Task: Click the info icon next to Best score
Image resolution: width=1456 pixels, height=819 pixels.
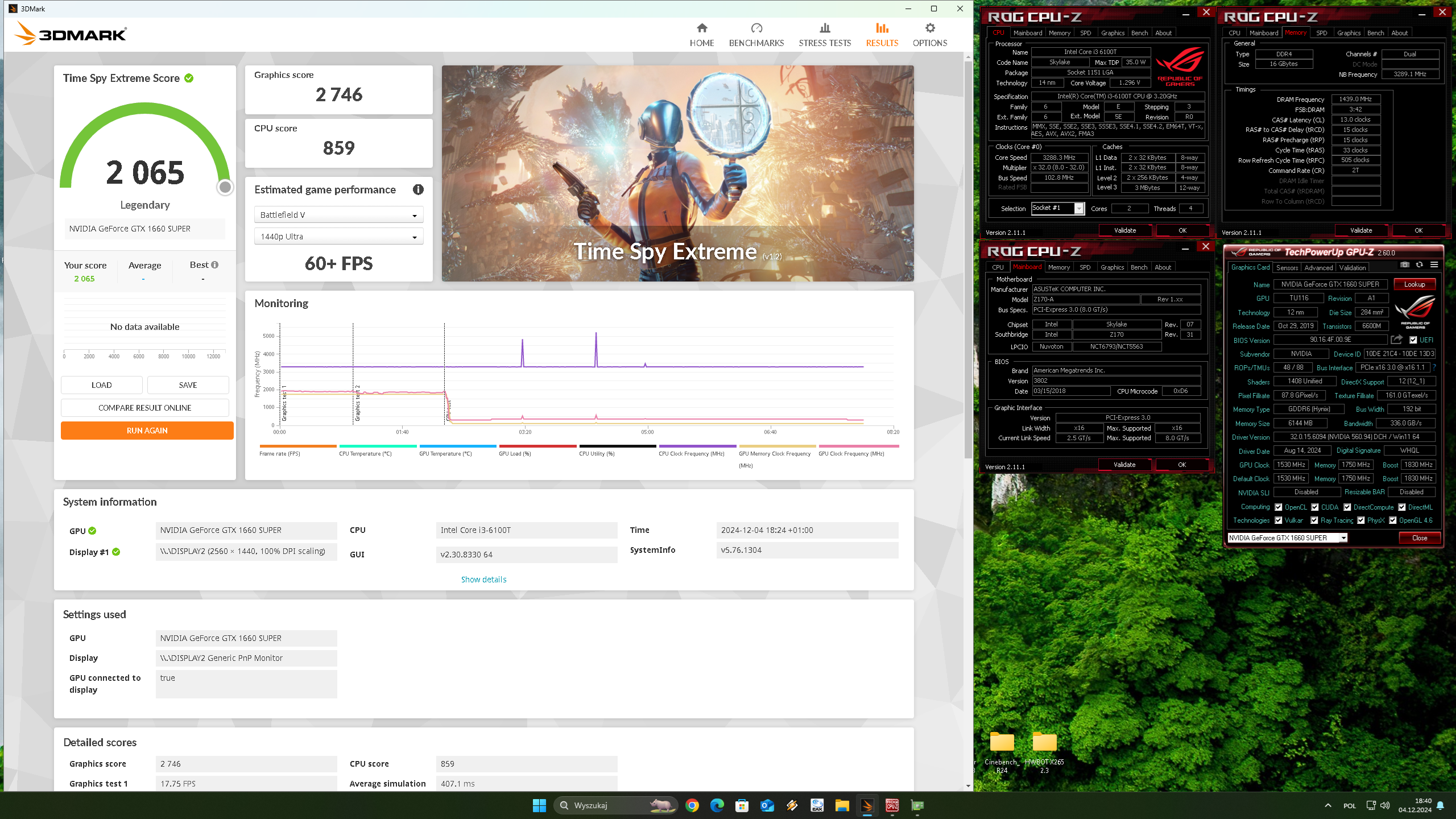Action: [215, 264]
